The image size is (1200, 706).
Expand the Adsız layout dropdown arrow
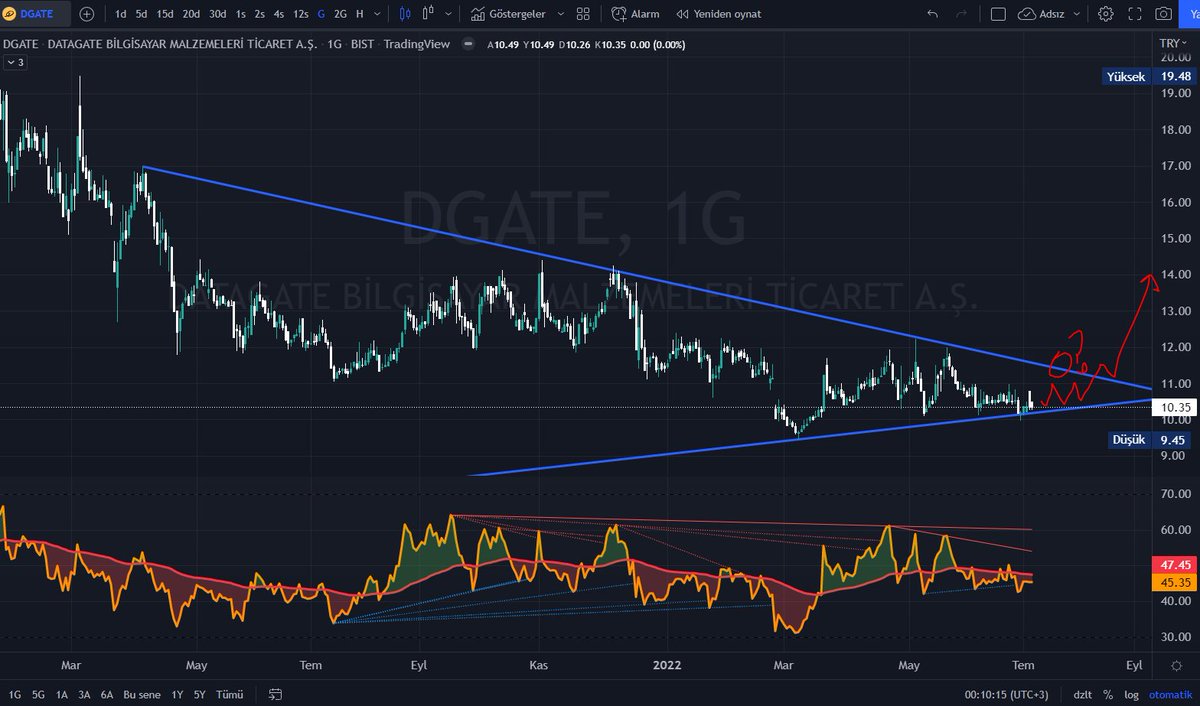[1078, 14]
